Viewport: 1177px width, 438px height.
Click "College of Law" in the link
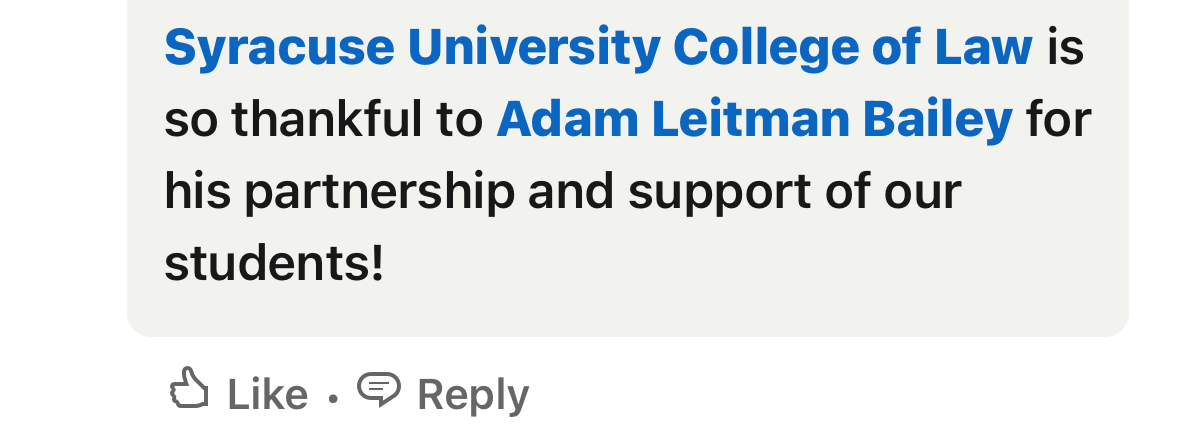[852, 47]
